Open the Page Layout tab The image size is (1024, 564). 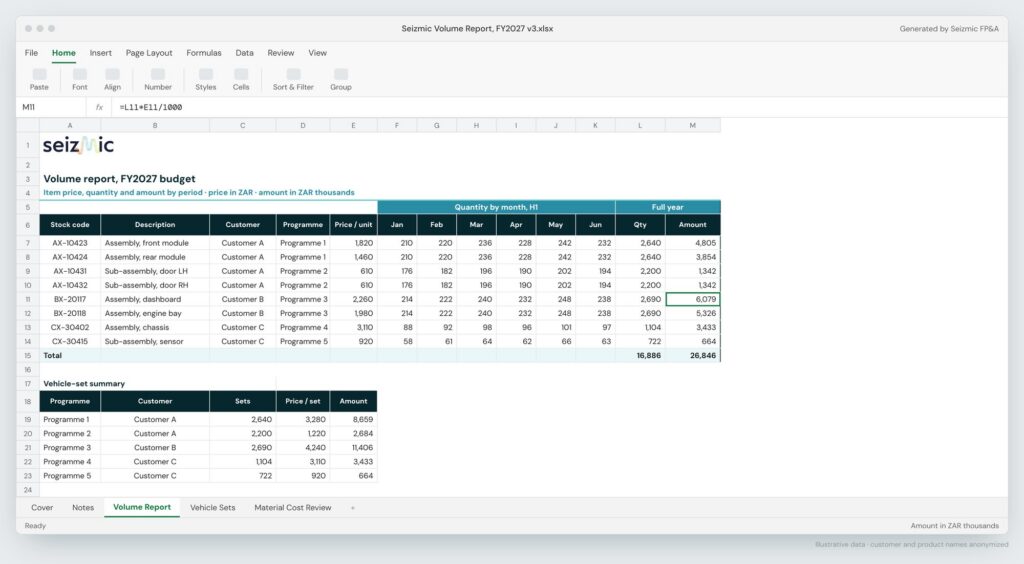pyautogui.click(x=149, y=53)
